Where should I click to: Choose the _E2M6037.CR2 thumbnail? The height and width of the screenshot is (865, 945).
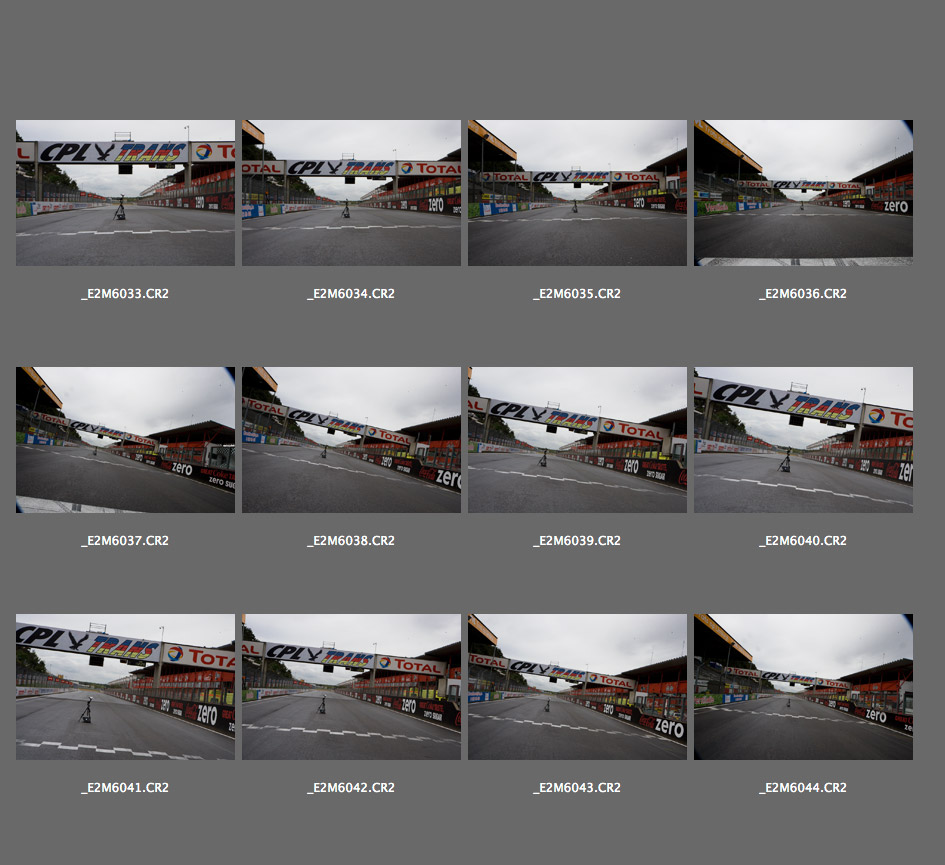(x=125, y=440)
